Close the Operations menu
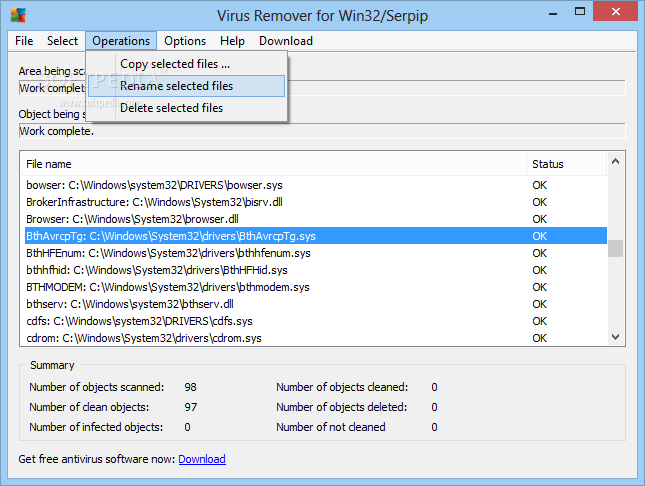 121,41
